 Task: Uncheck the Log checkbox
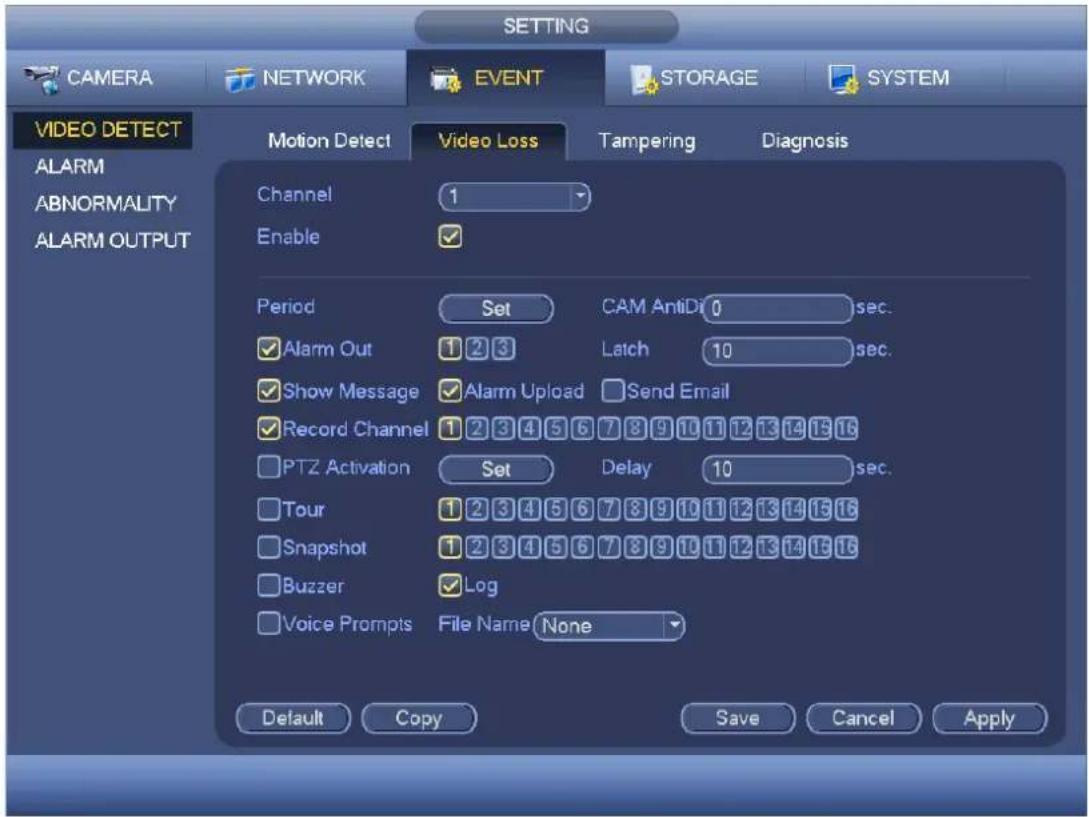[x=450, y=586]
